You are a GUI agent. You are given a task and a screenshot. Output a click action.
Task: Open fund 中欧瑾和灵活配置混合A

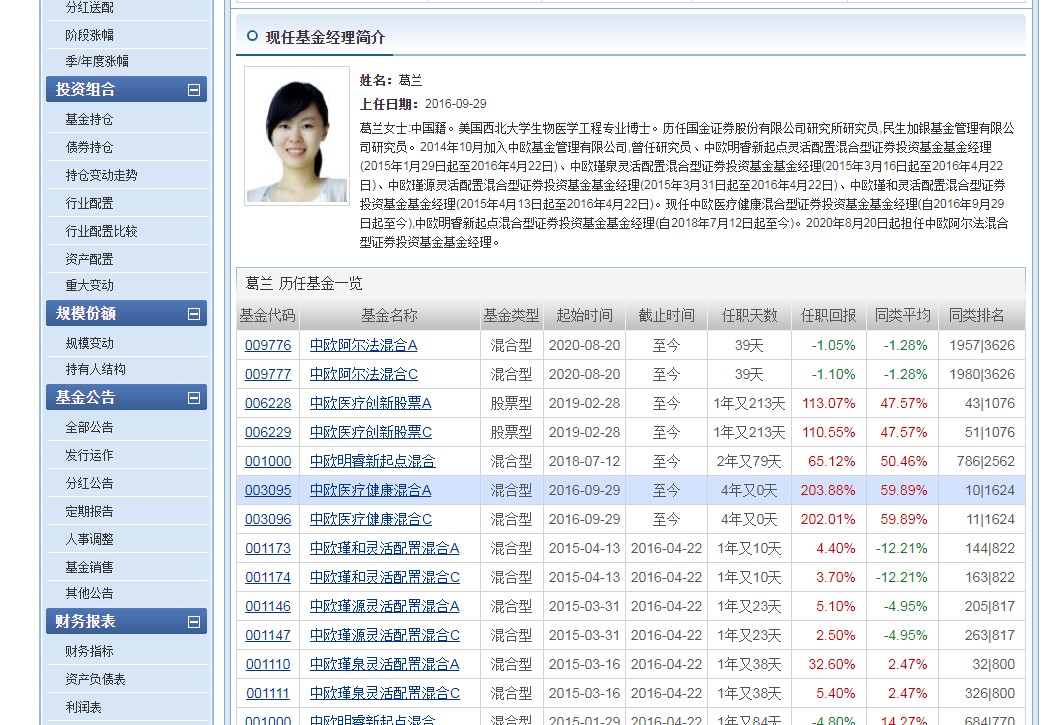pyautogui.click(x=385, y=549)
